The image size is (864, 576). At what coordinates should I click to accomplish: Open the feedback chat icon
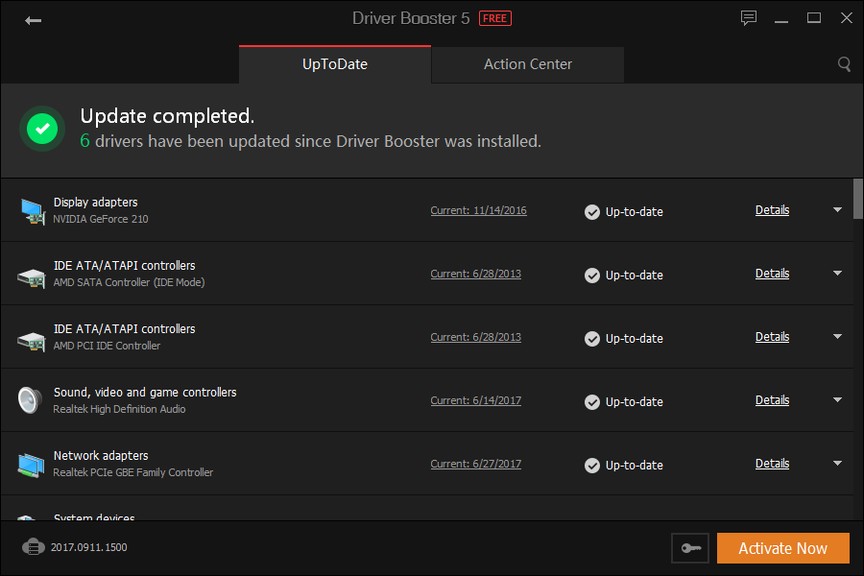(x=748, y=18)
